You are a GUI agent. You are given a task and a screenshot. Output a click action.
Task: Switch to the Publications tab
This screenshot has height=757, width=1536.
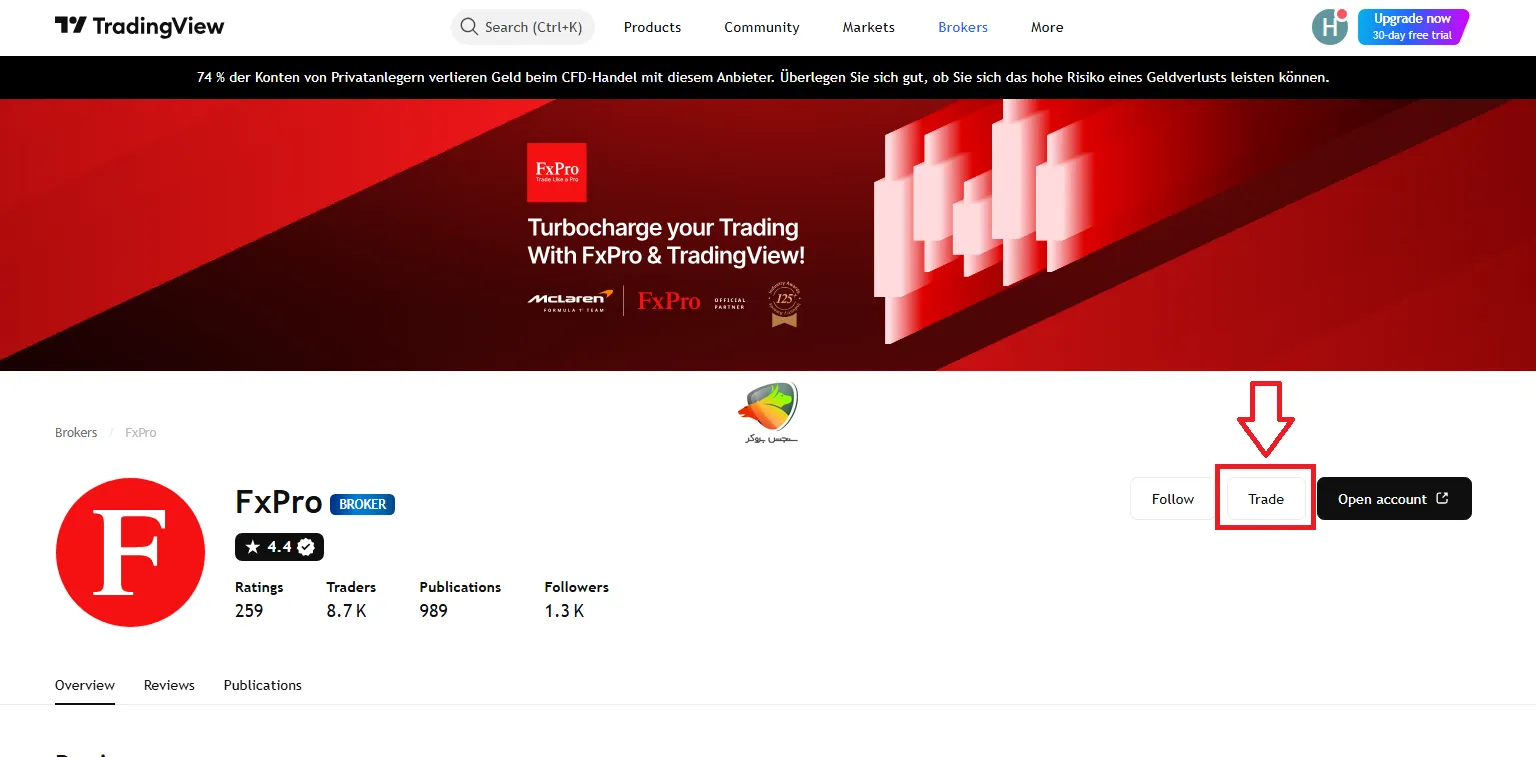click(x=262, y=685)
